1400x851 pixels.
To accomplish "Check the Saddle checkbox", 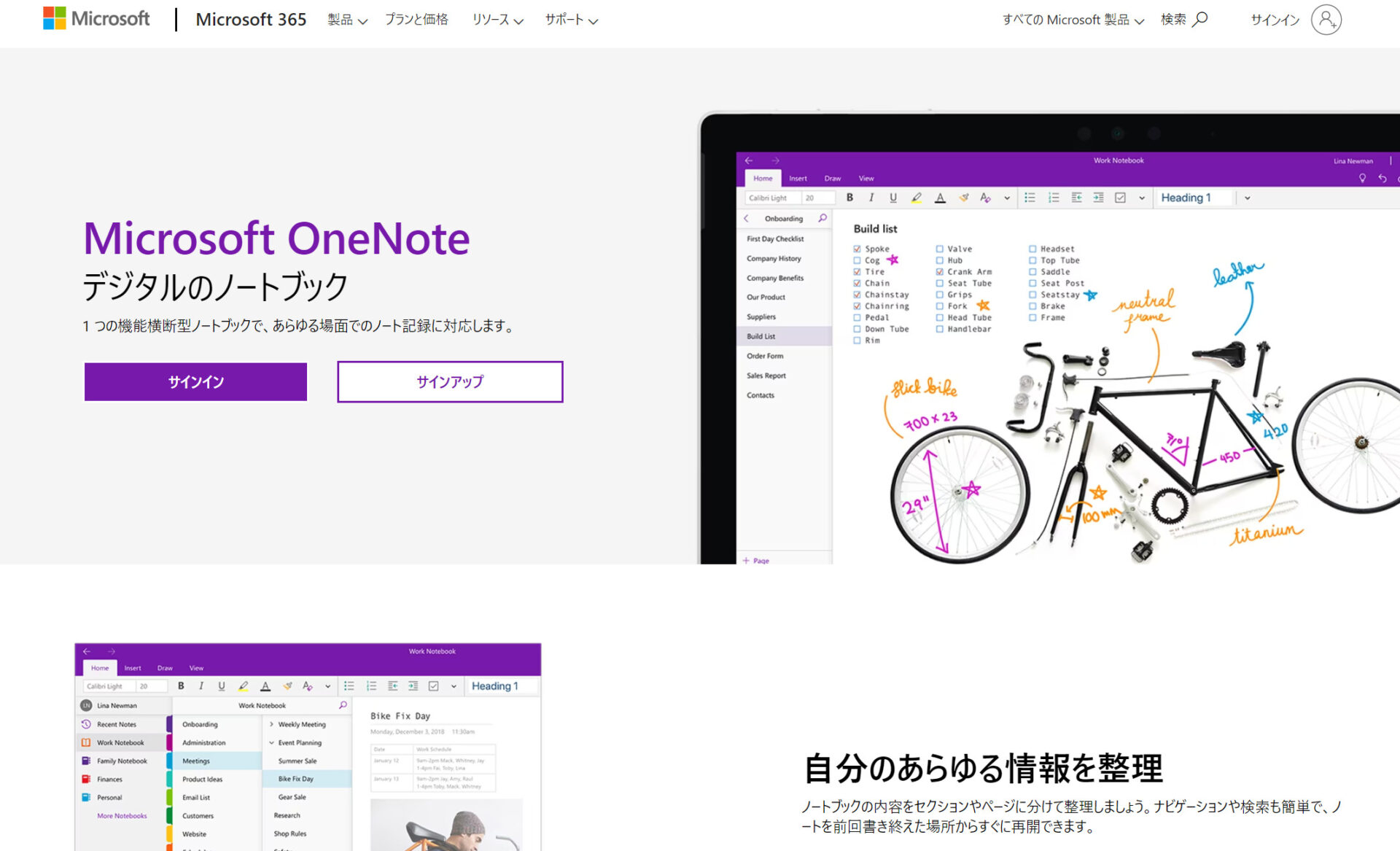I will [1032, 271].
